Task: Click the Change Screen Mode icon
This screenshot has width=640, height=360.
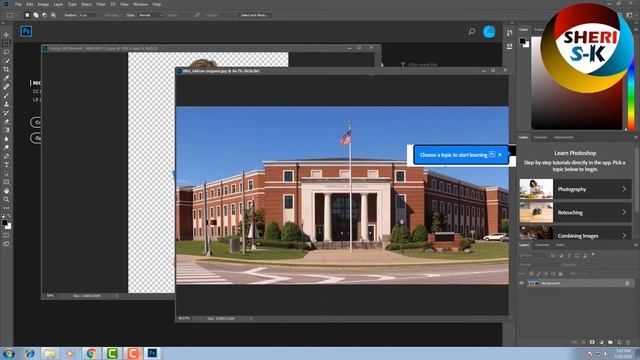Action: (6, 244)
